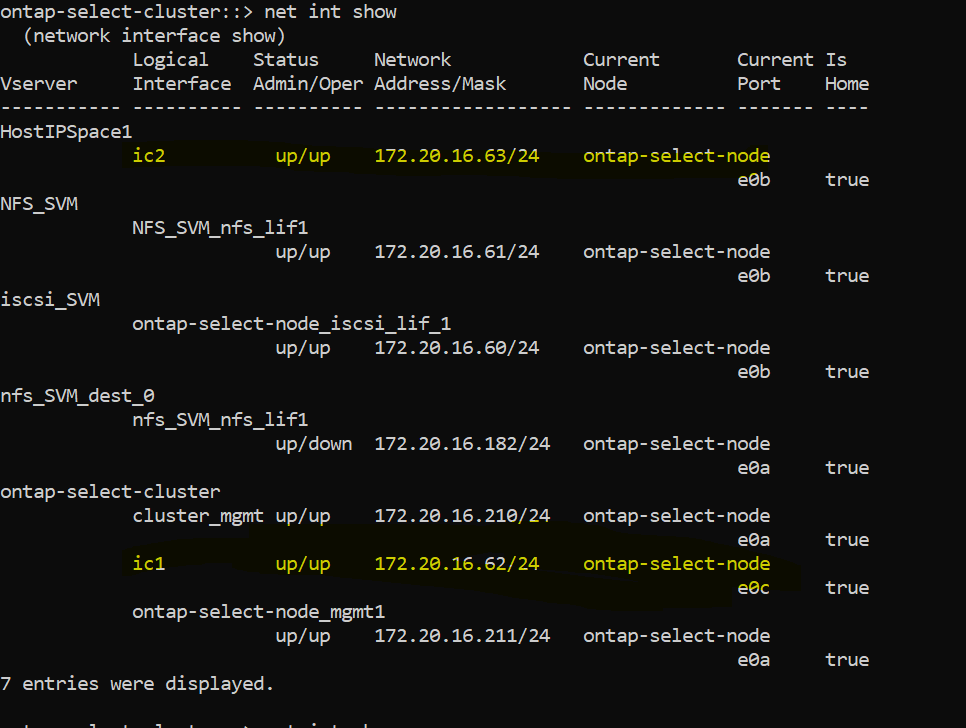The image size is (966, 728).
Task: Click the NFS_SVM_nfs_lif1 interface name
Action: [220, 228]
